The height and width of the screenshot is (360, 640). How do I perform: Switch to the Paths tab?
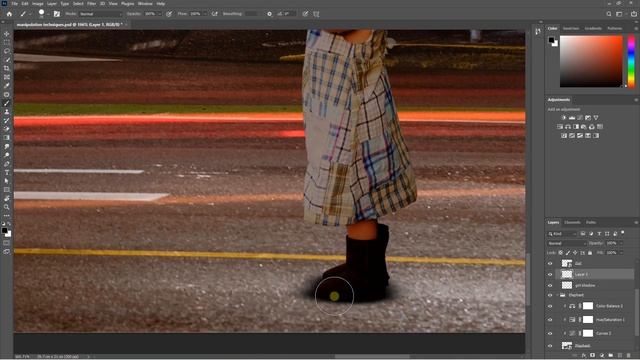click(x=591, y=223)
